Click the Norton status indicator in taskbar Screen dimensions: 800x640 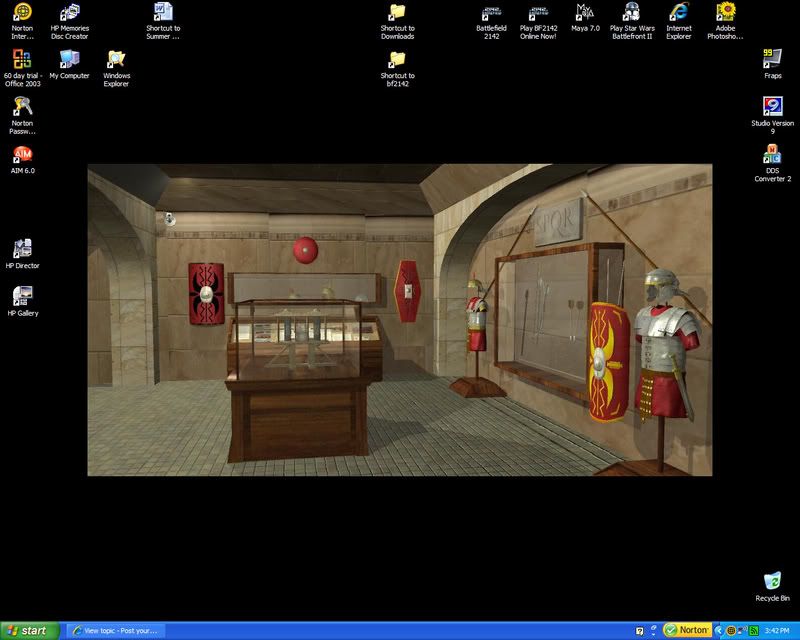[687, 630]
